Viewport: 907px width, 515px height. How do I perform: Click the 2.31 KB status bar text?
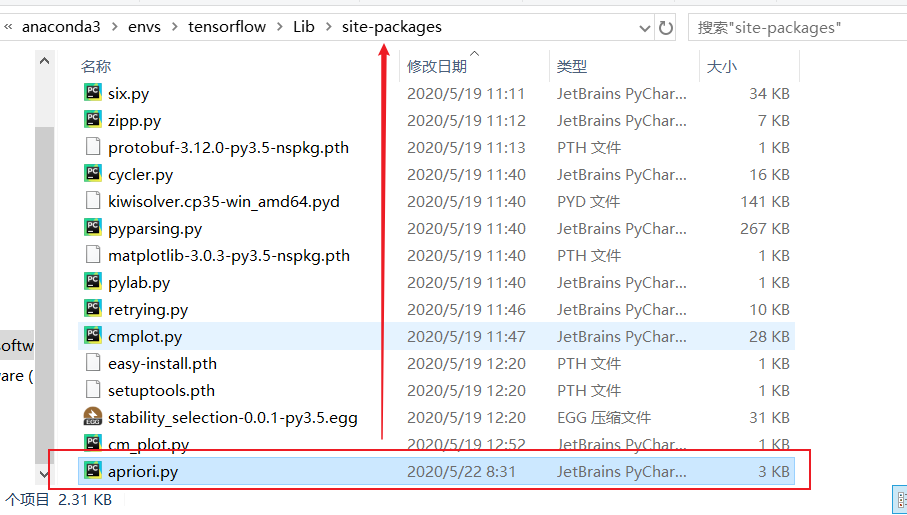point(85,499)
